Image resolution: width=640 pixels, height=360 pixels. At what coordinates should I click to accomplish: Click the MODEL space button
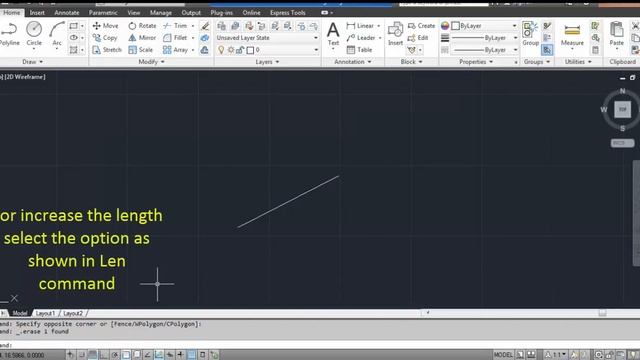pyautogui.click(x=503, y=355)
